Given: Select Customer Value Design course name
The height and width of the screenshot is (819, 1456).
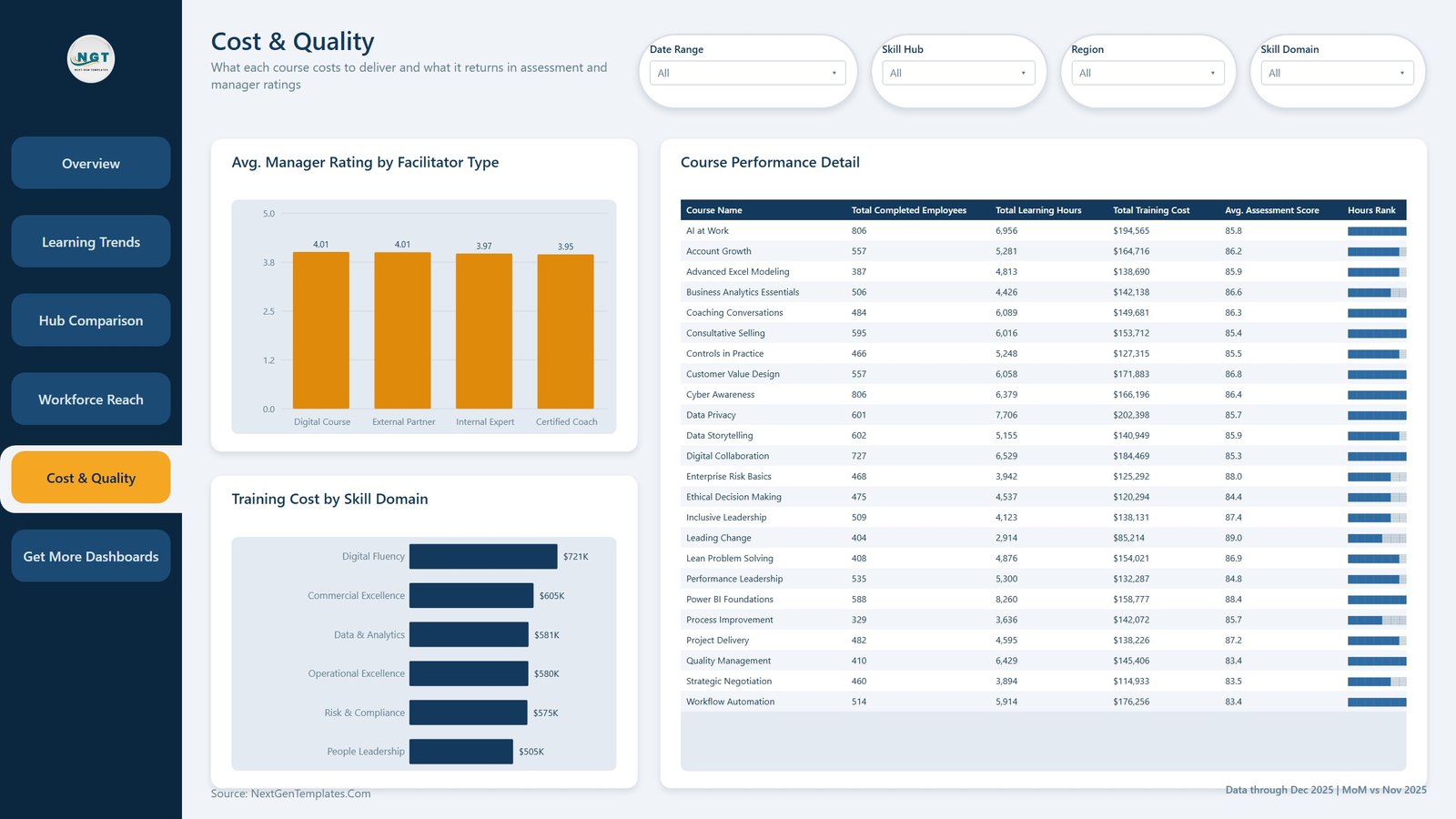Looking at the screenshot, I should [x=733, y=374].
